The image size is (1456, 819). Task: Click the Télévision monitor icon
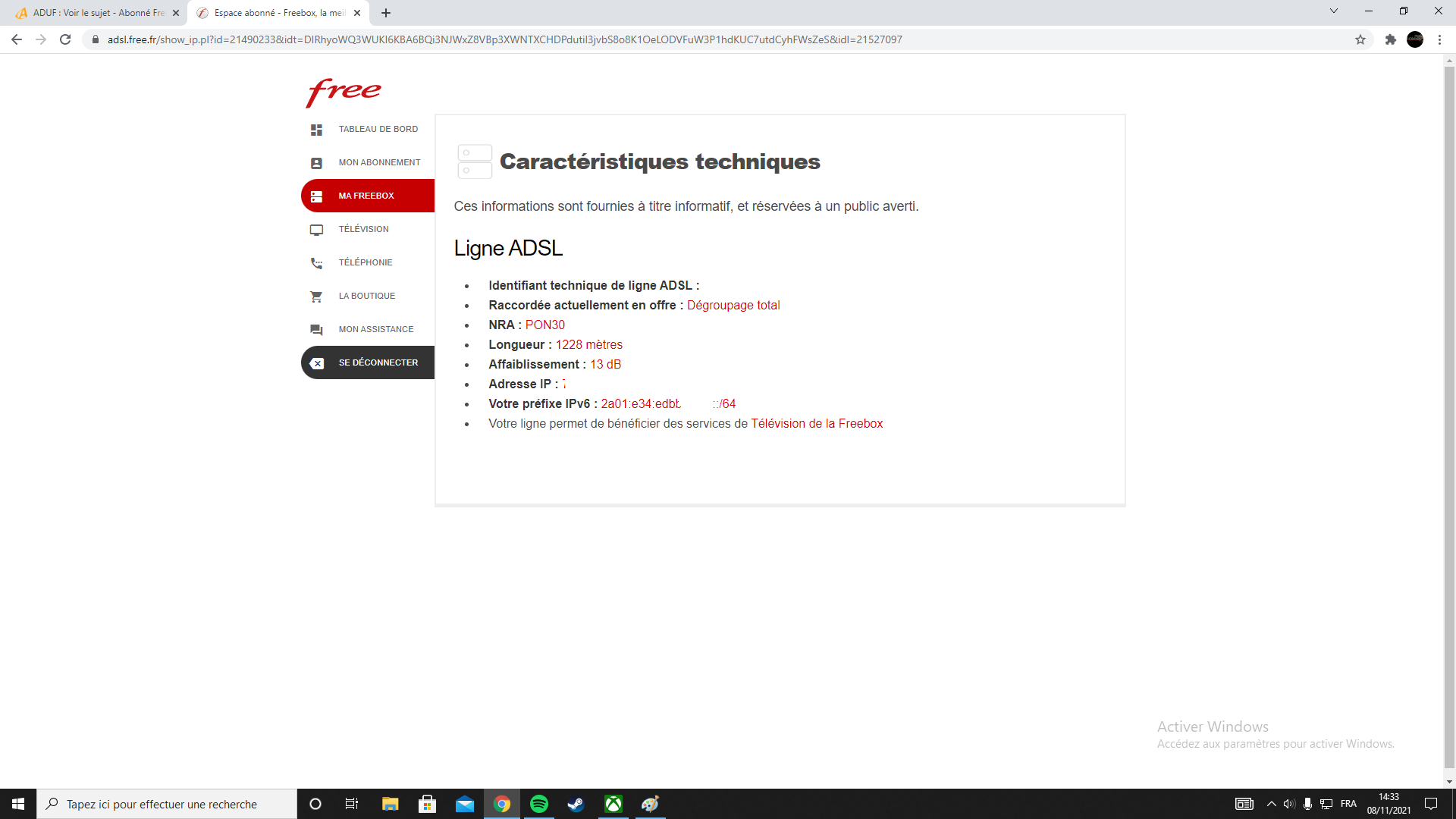click(316, 230)
